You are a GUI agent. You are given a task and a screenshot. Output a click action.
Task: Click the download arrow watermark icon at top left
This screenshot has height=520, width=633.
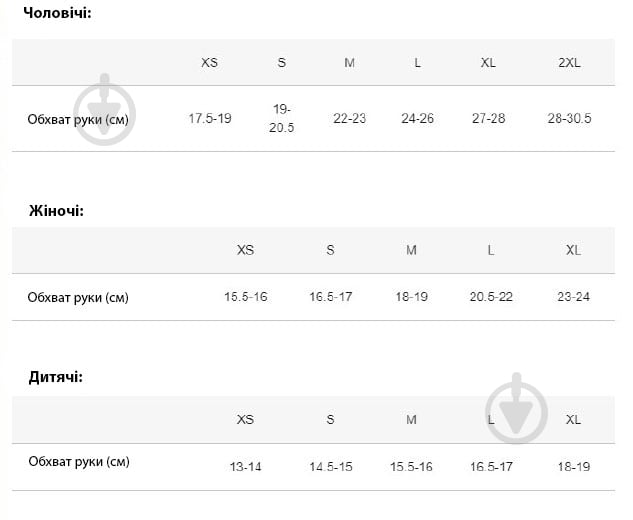pyautogui.click(x=105, y=110)
